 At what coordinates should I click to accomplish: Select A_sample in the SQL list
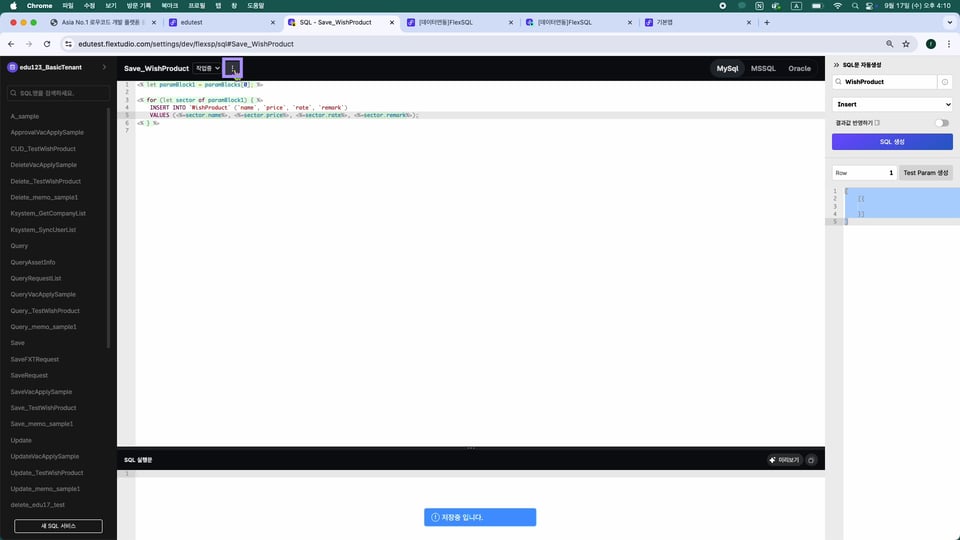tap(24, 116)
